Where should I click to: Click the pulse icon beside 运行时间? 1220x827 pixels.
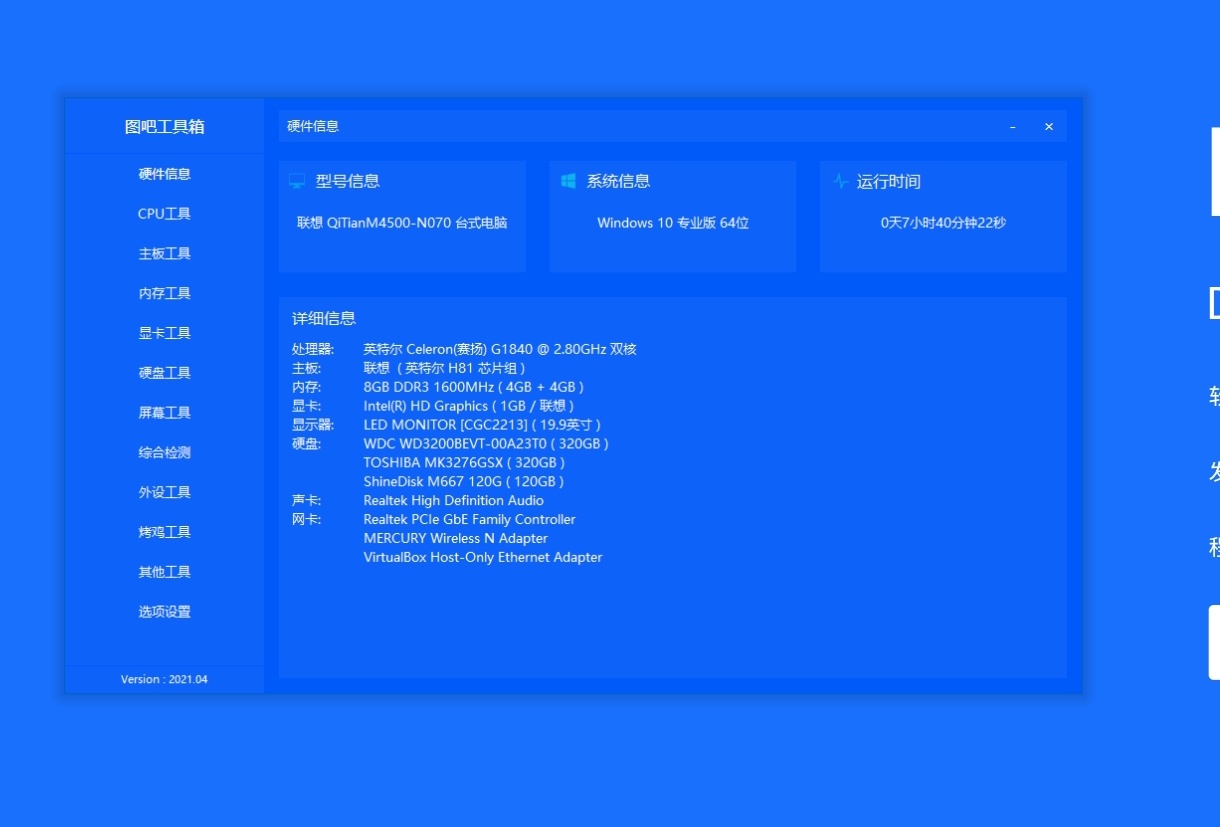(840, 181)
